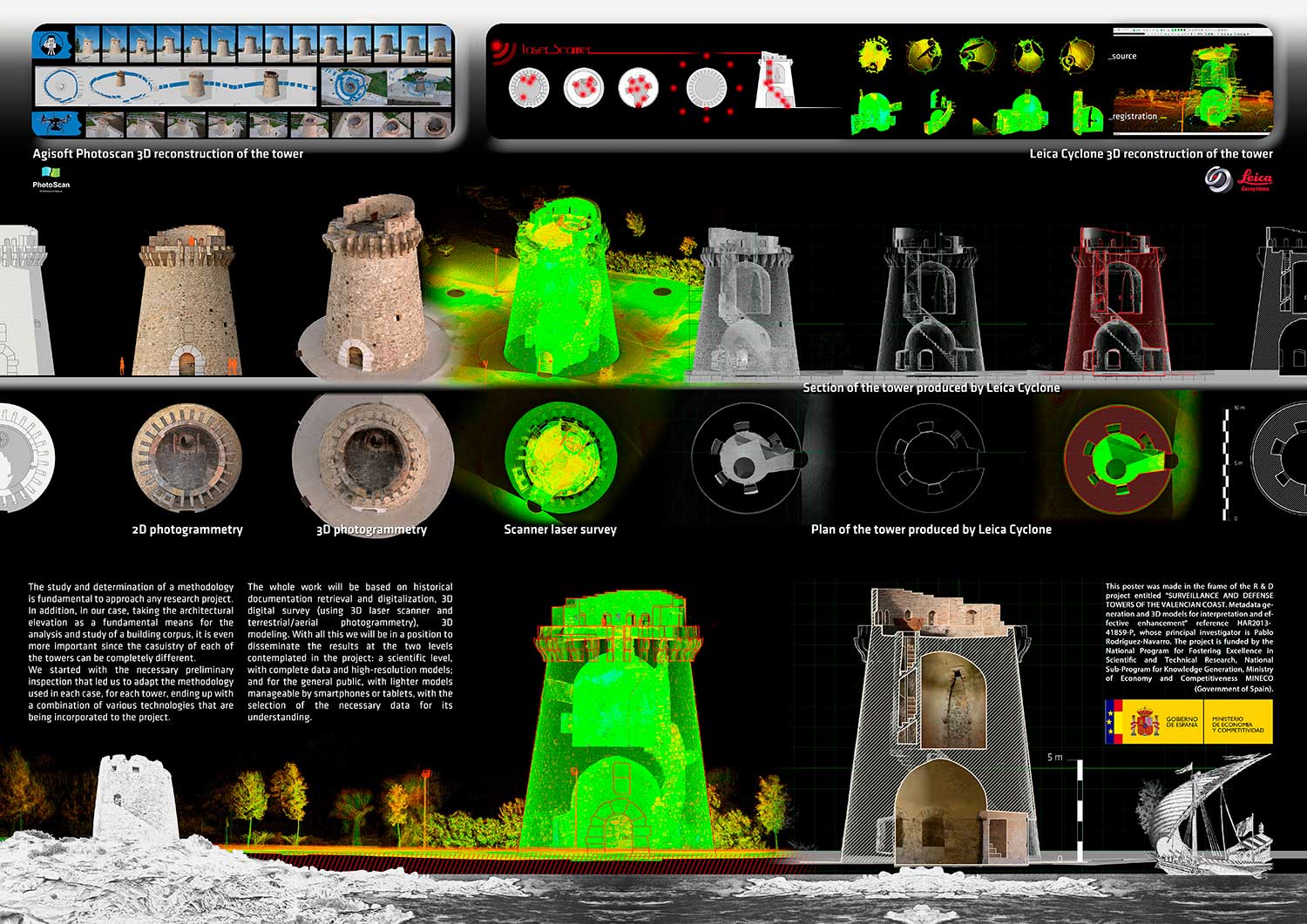Image resolution: width=1307 pixels, height=924 pixels.
Task: Click the '2D photogrammetry' label
Action: (x=187, y=529)
